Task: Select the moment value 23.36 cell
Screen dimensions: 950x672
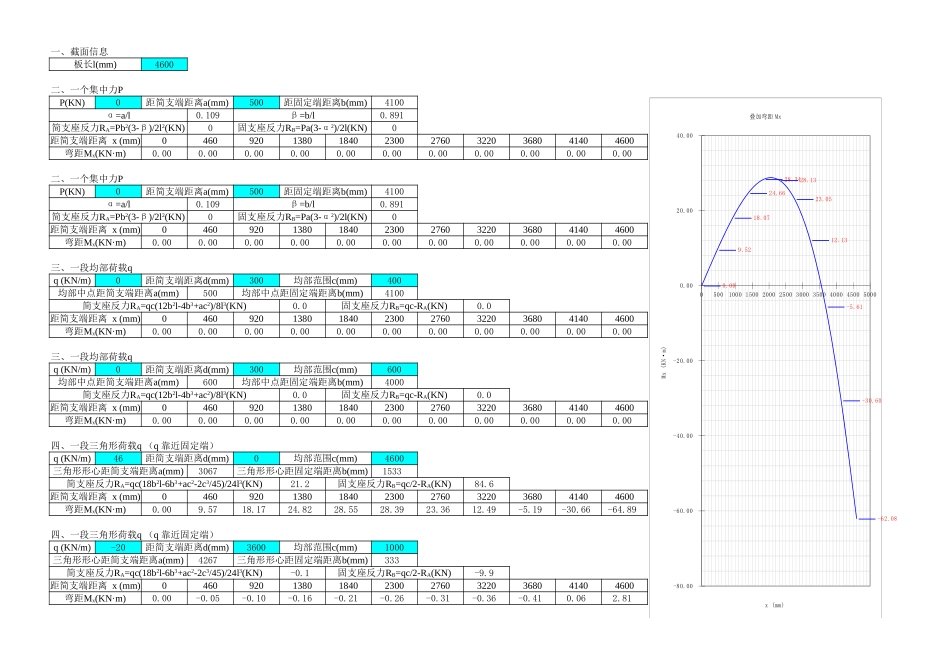Action: [x=440, y=510]
